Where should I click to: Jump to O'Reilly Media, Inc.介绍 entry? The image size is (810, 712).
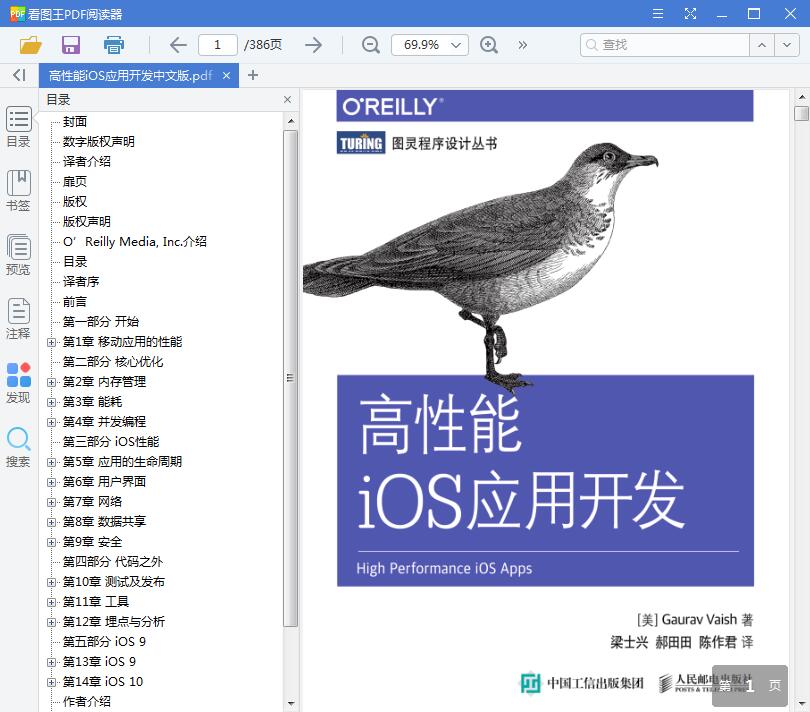point(135,242)
